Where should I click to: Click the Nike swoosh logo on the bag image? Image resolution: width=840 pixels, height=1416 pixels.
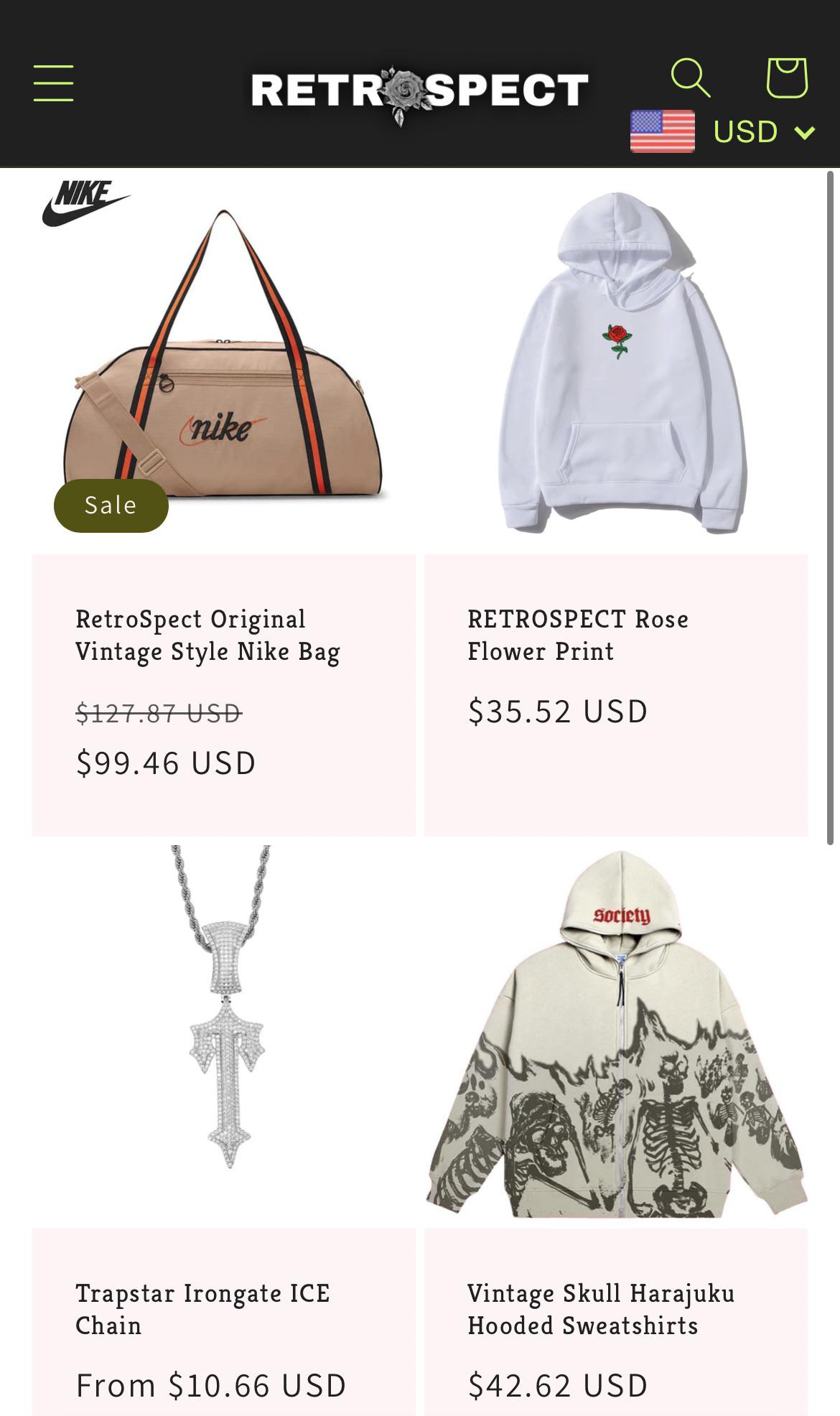coord(85,203)
